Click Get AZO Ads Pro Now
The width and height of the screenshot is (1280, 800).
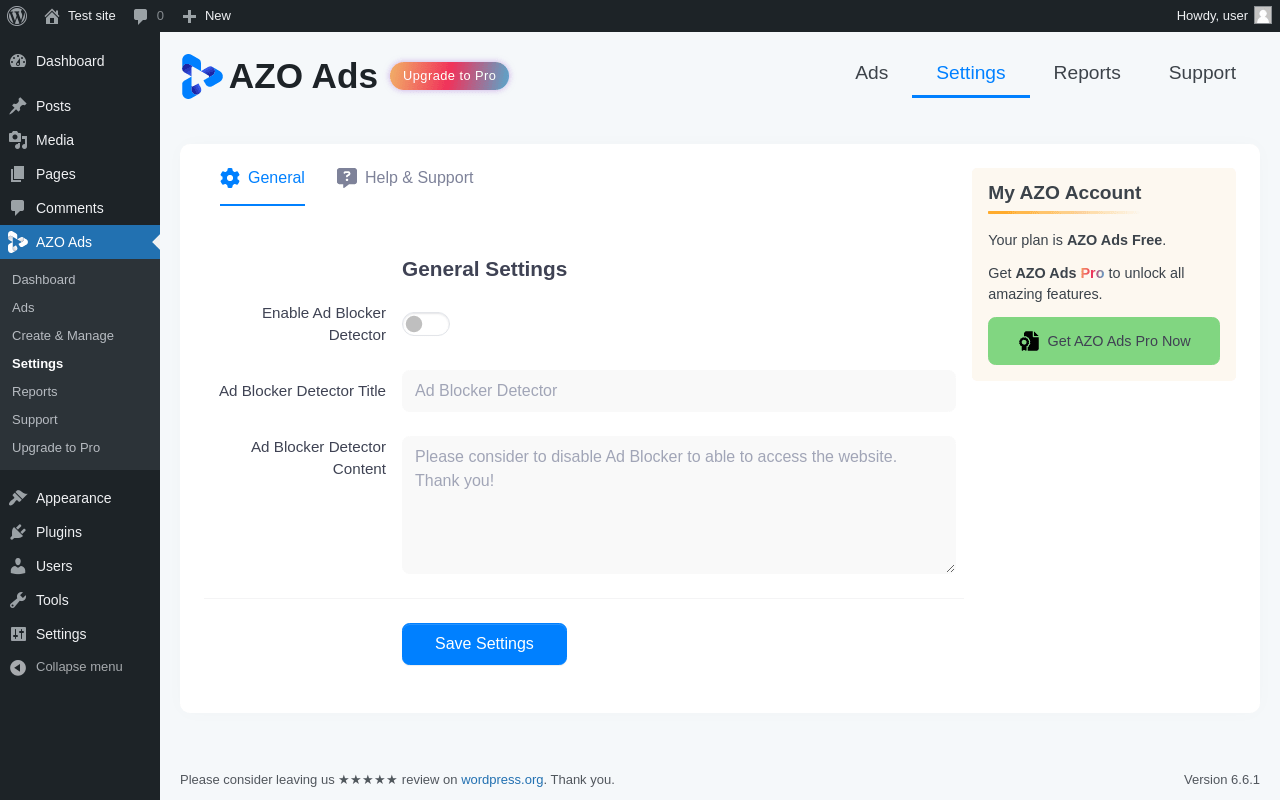[1104, 341]
